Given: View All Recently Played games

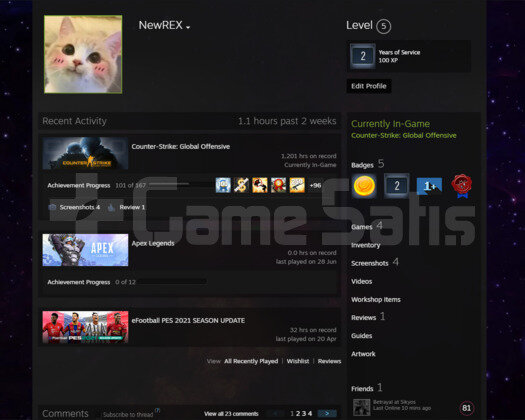Looking at the screenshot, I should 251,361.
